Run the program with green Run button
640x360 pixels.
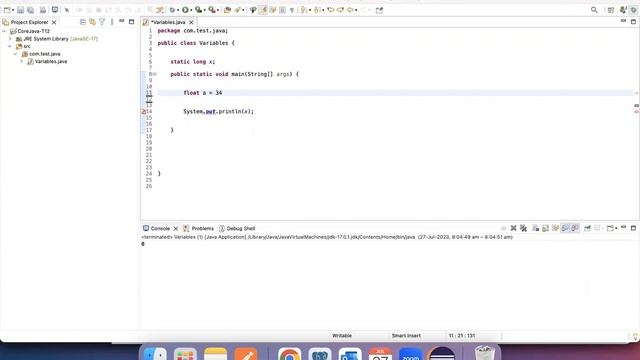[x=185, y=10]
